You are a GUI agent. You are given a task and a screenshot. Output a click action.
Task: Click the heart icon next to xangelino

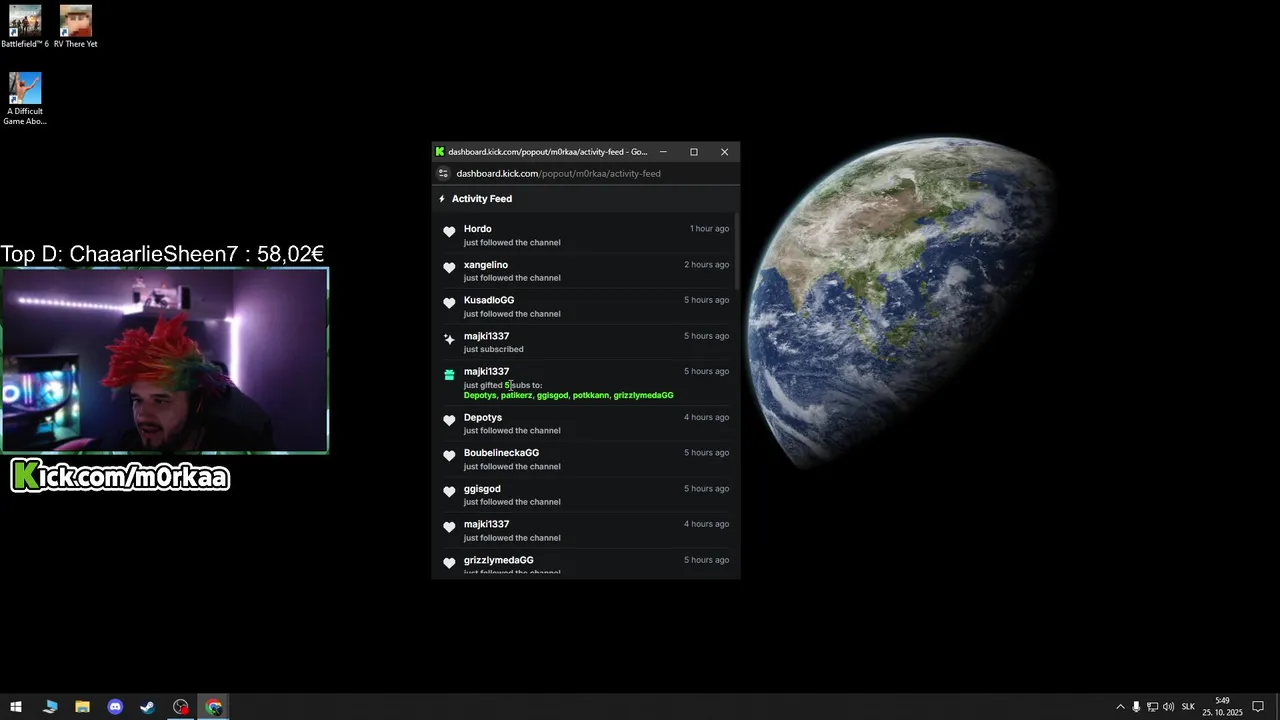449,268
